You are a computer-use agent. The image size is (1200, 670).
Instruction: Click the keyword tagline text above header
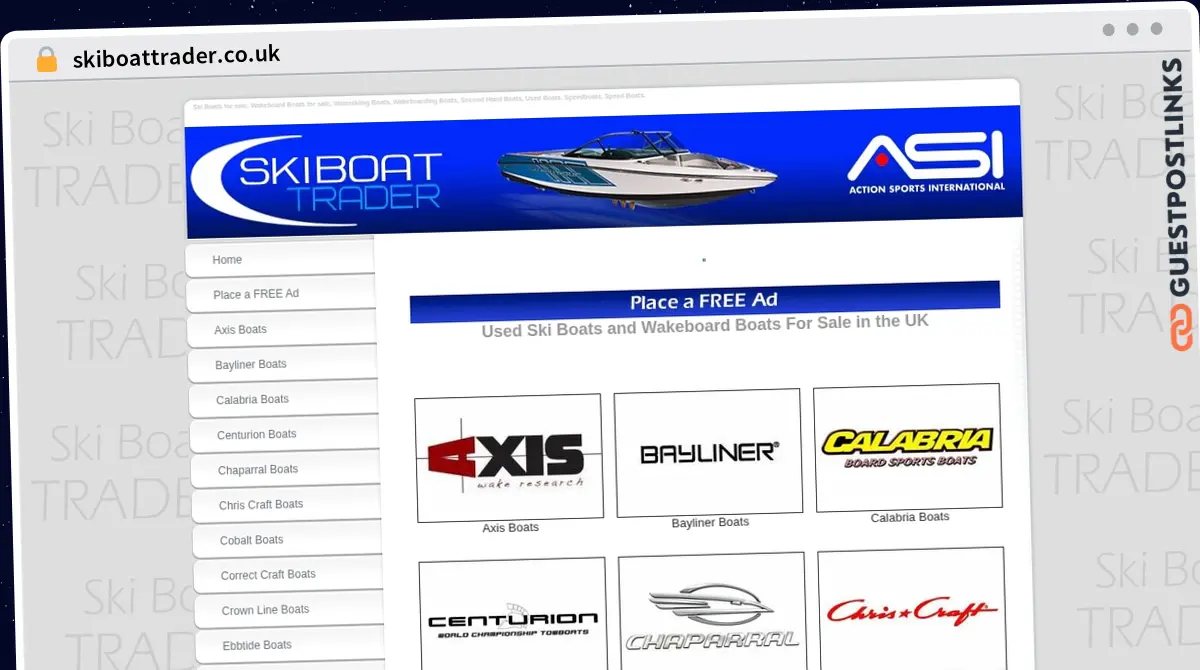[419, 101]
